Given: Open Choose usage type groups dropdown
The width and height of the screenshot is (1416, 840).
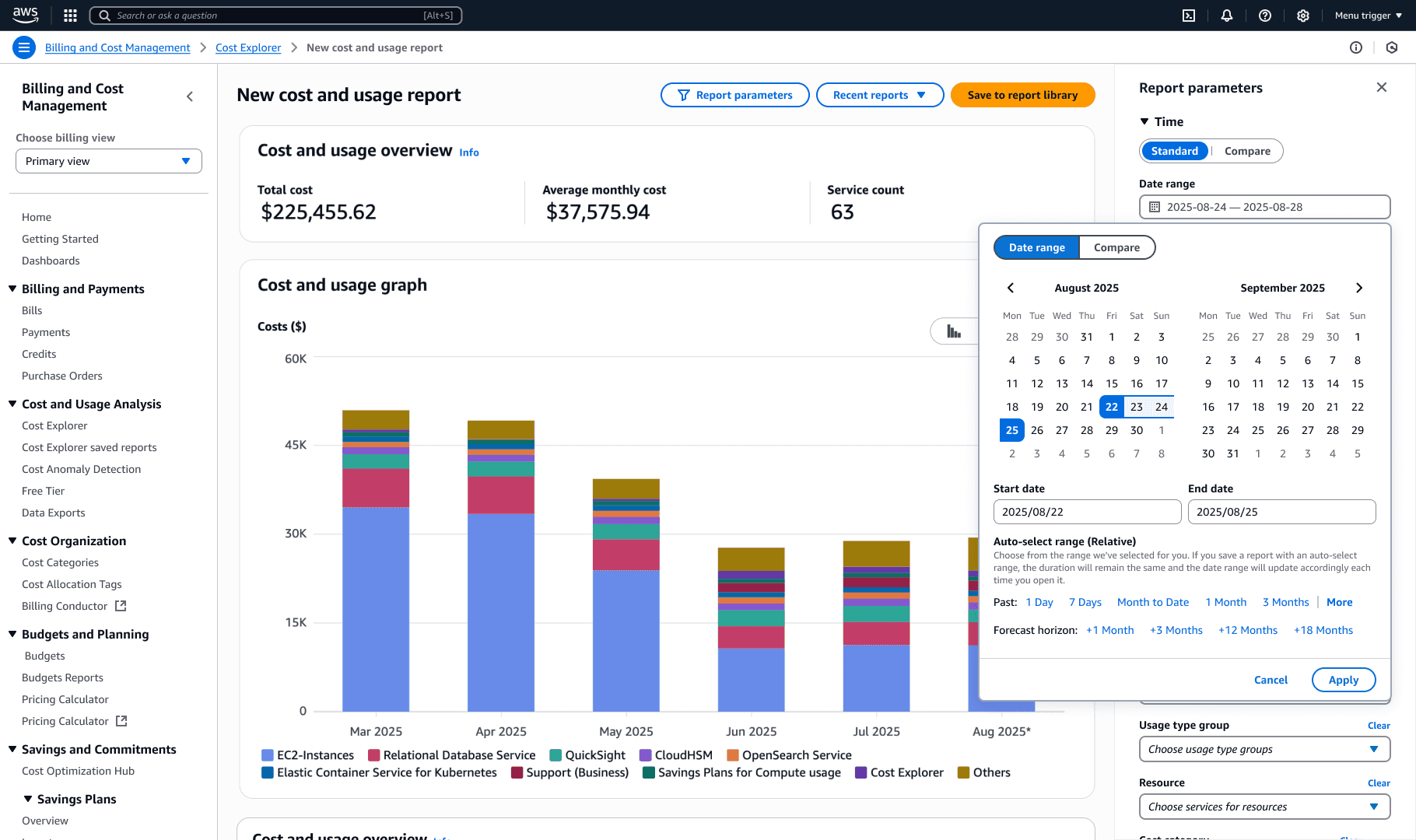Looking at the screenshot, I should coord(1264,749).
